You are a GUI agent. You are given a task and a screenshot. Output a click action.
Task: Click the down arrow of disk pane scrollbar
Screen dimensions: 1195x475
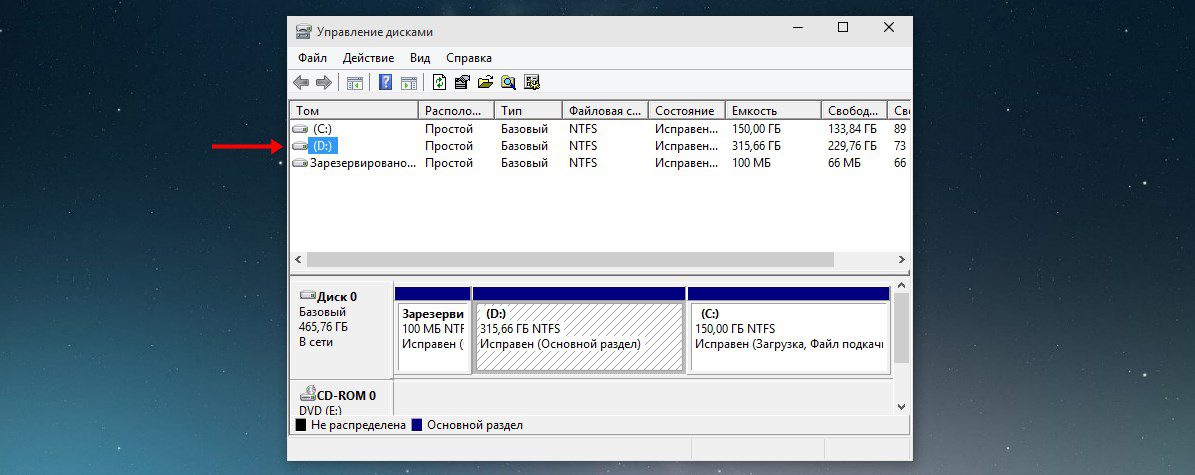pyautogui.click(x=902, y=408)
